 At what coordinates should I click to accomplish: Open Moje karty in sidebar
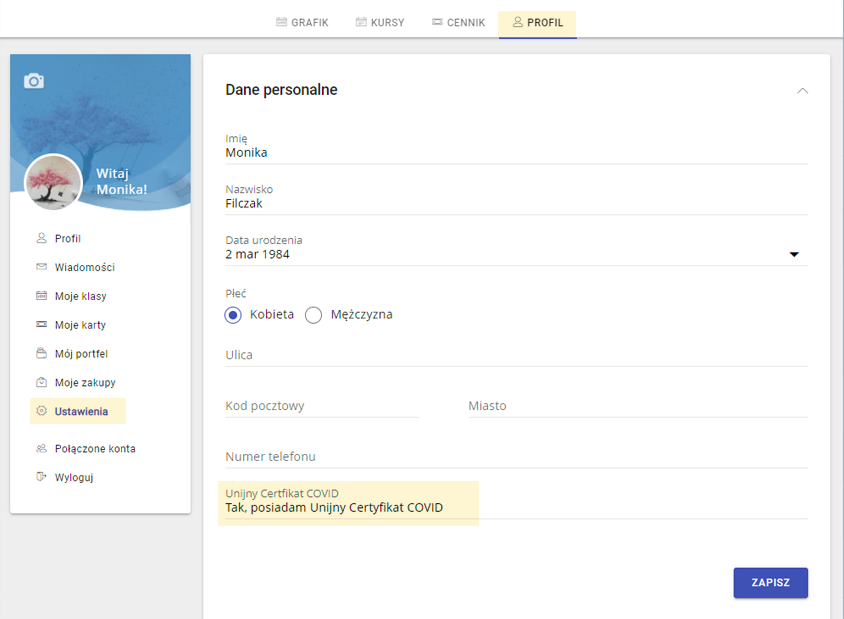point(80,325)
